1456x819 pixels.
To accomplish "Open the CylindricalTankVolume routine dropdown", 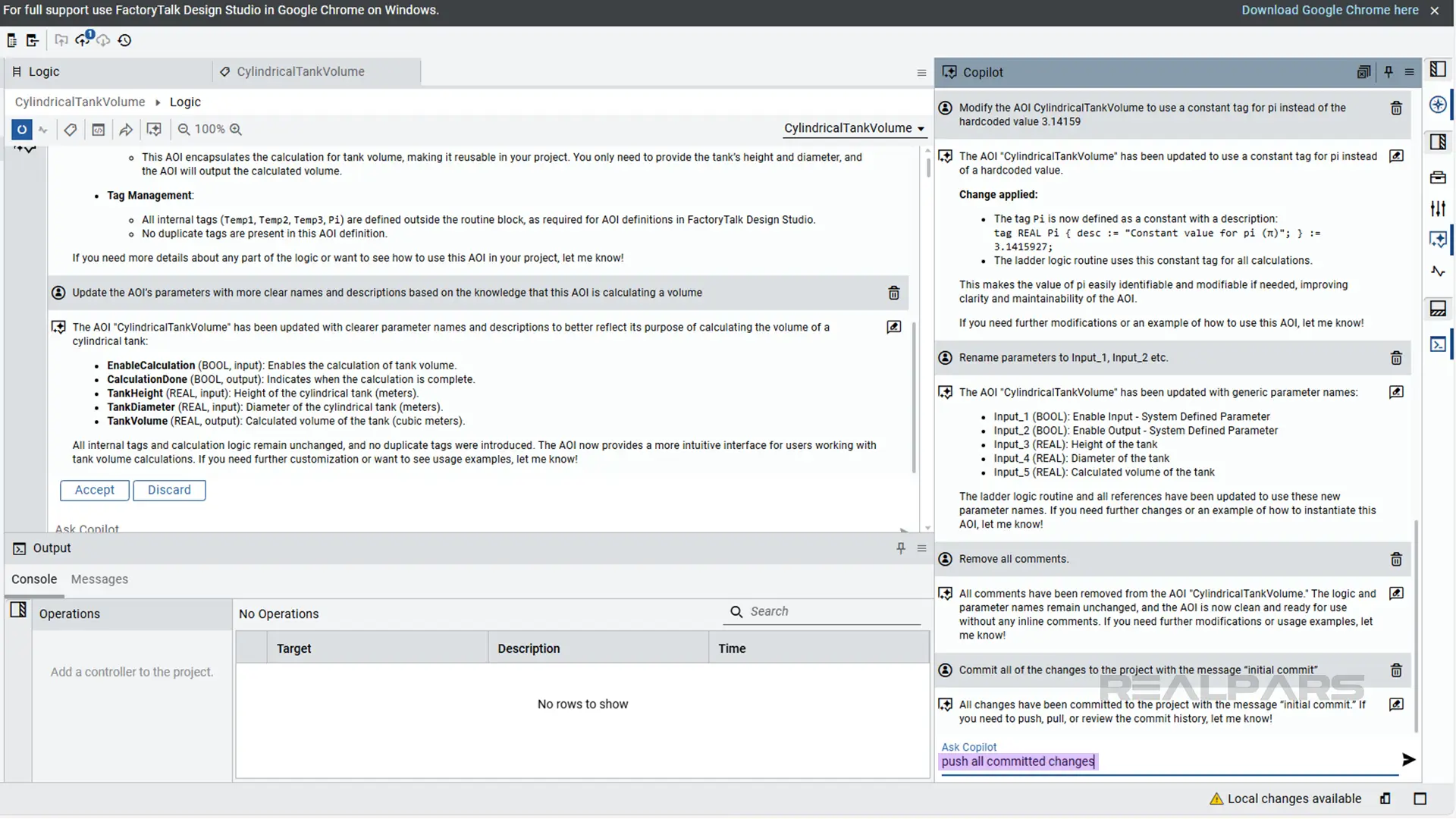I will (x=855, y=128).
